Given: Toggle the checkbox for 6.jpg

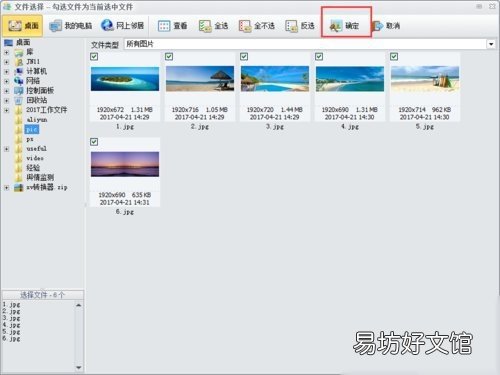Looking at the screenshot, I should (94, 142).
